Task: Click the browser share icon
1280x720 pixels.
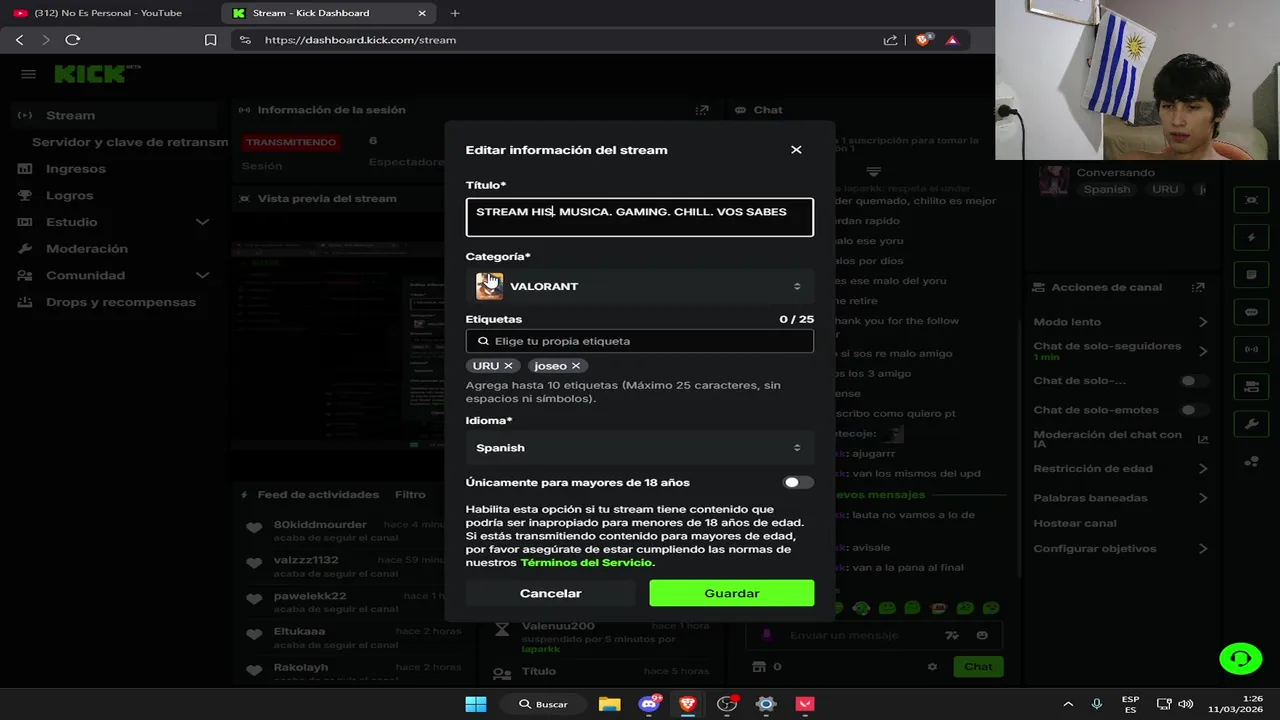Action: point(890,40)
